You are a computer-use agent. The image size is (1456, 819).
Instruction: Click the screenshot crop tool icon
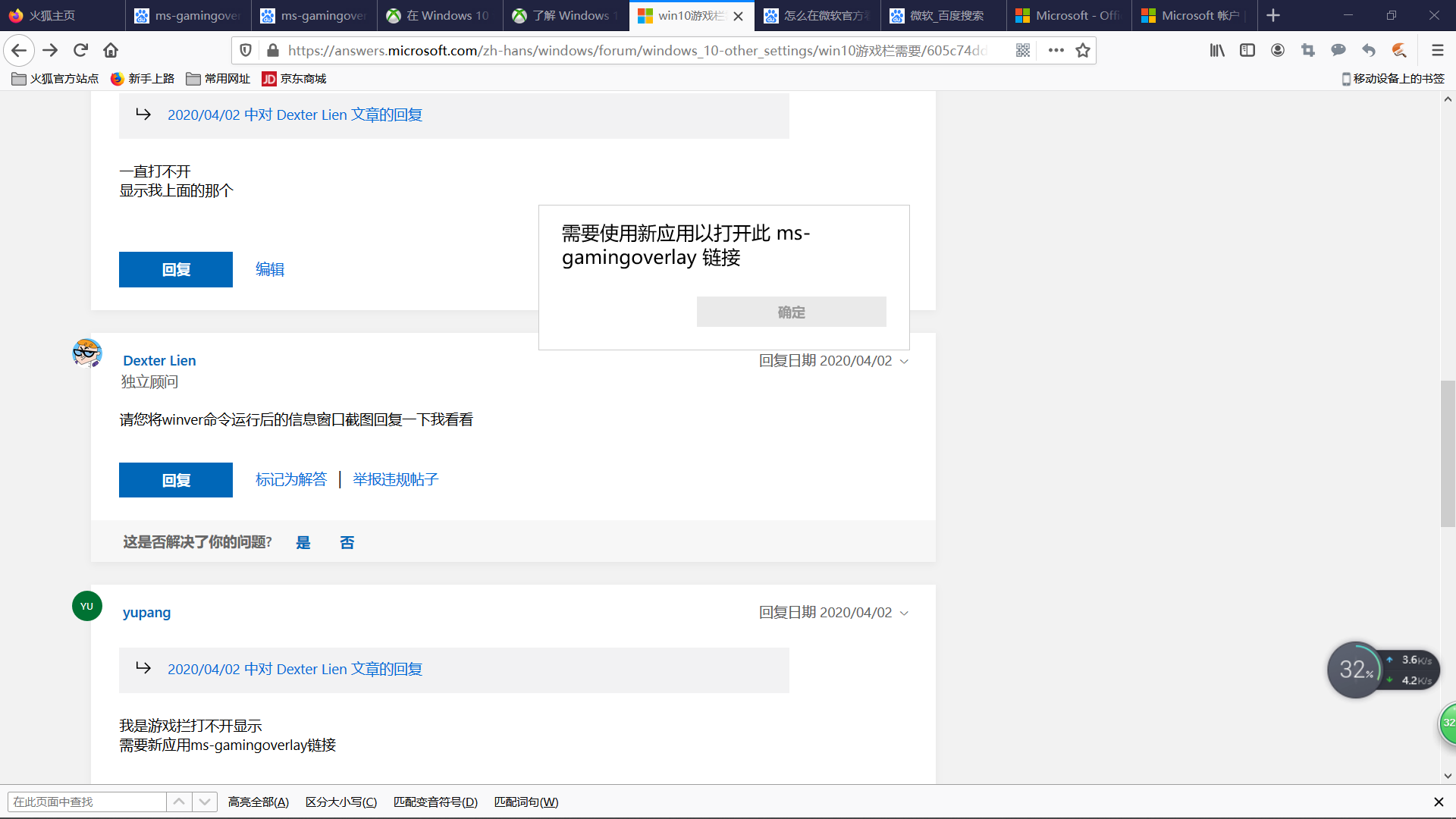click(x=1308, y=50)
